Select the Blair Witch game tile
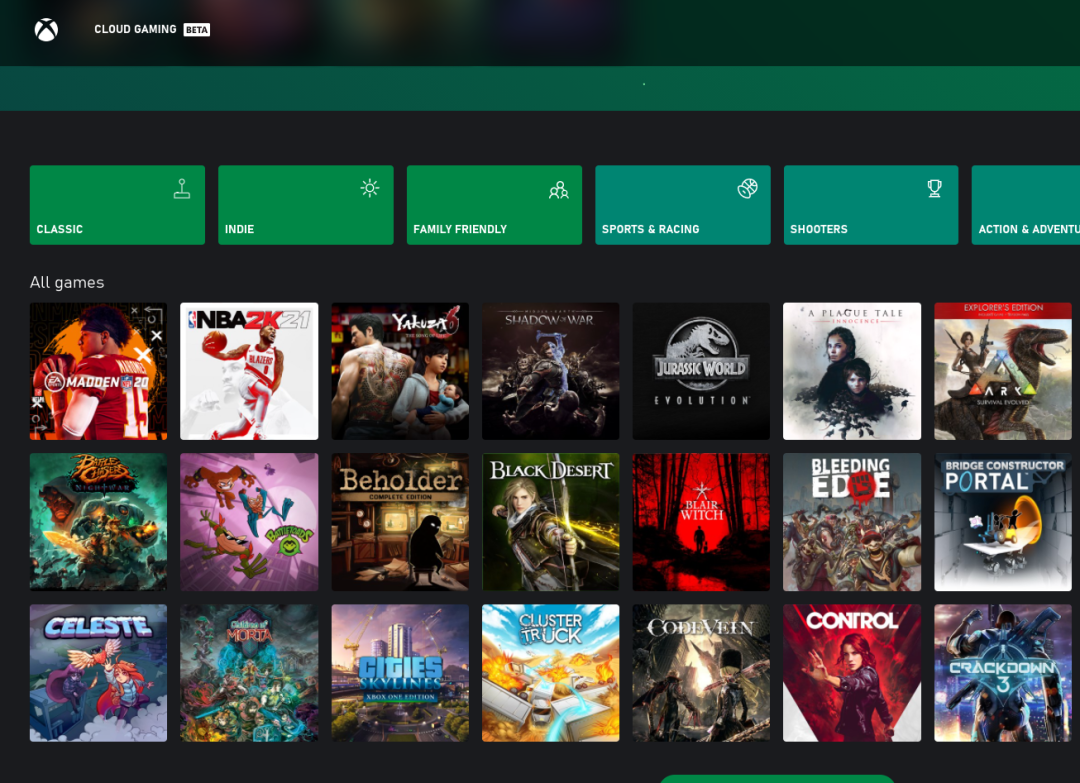Viewport: 1080px width, 783px height. [701, 522]
